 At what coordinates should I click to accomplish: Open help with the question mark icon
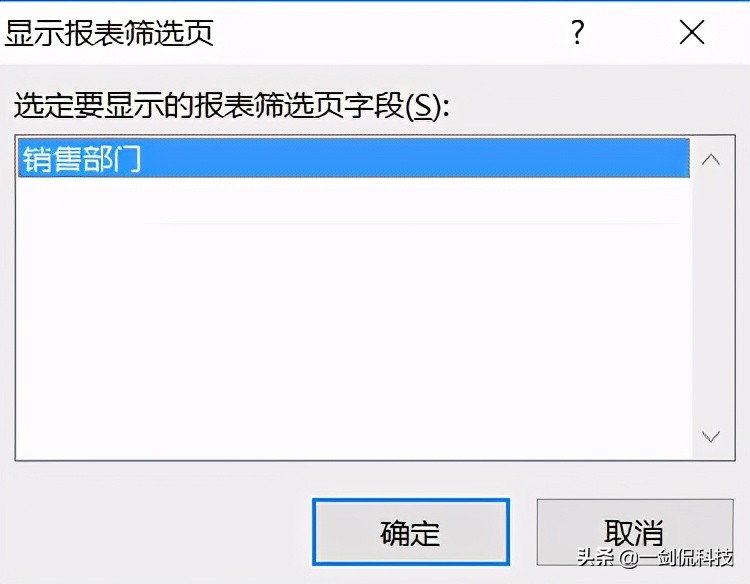pos(578,33)
